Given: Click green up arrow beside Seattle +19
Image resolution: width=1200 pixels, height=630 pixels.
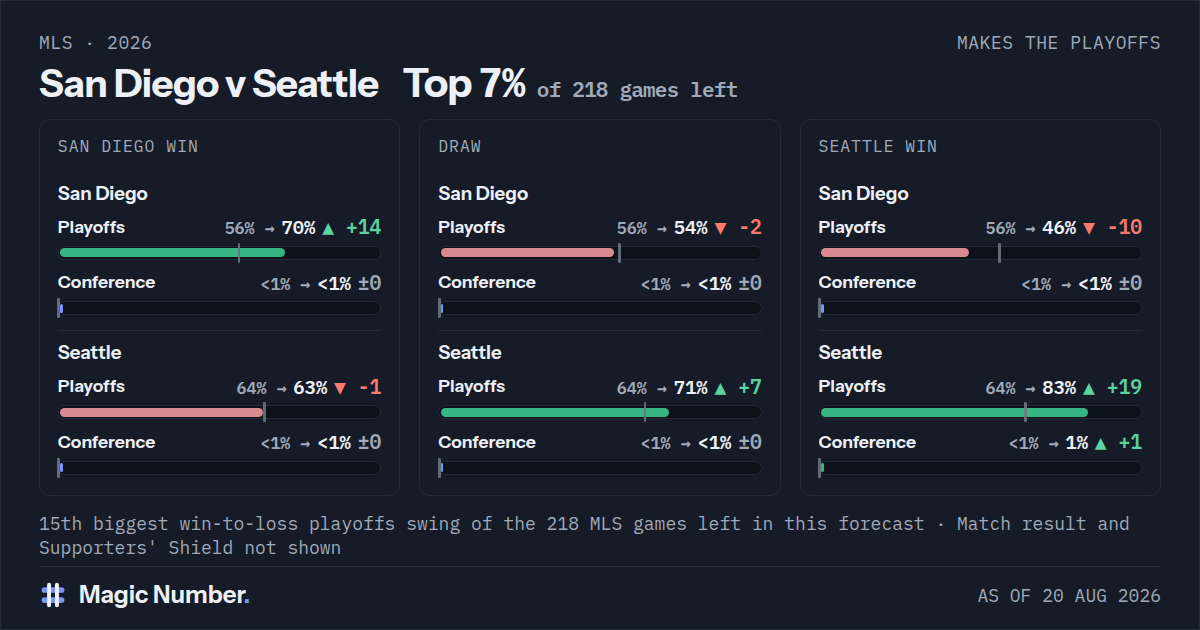Looking at the screenshot, I should [1089, 388].
